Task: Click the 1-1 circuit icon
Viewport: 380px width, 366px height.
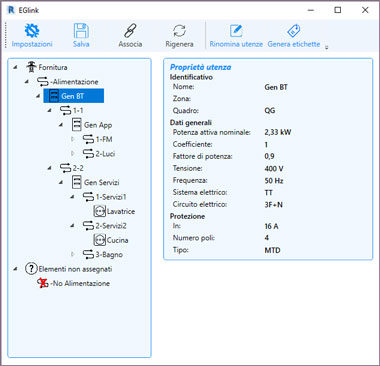Action: coord(66,110)
